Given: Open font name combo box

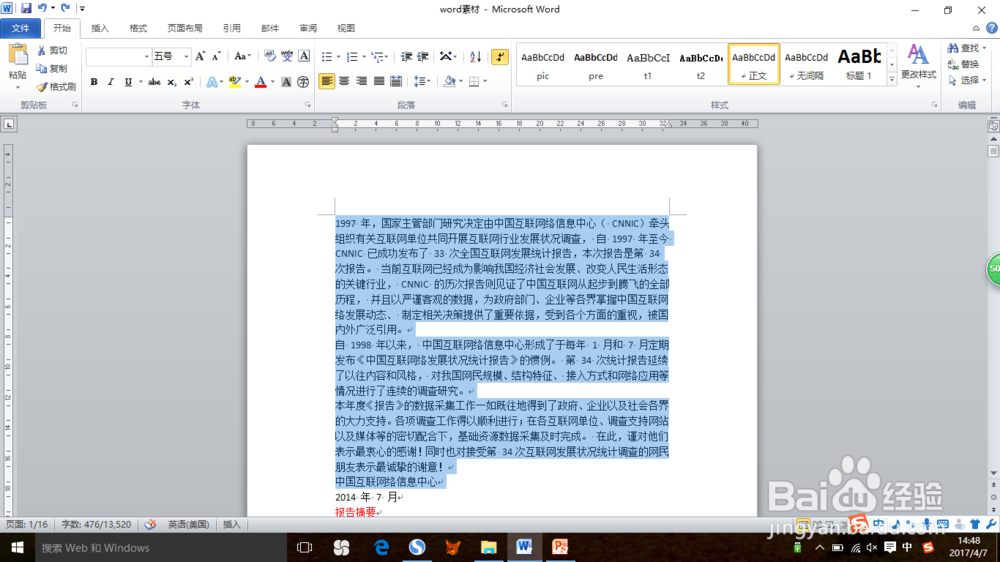Looking at the screenshot, I should pyautogui.click(x=118, y=57).
